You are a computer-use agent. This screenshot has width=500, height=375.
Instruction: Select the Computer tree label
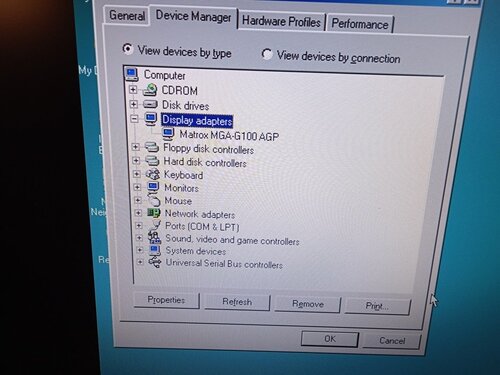pos(165,75)
